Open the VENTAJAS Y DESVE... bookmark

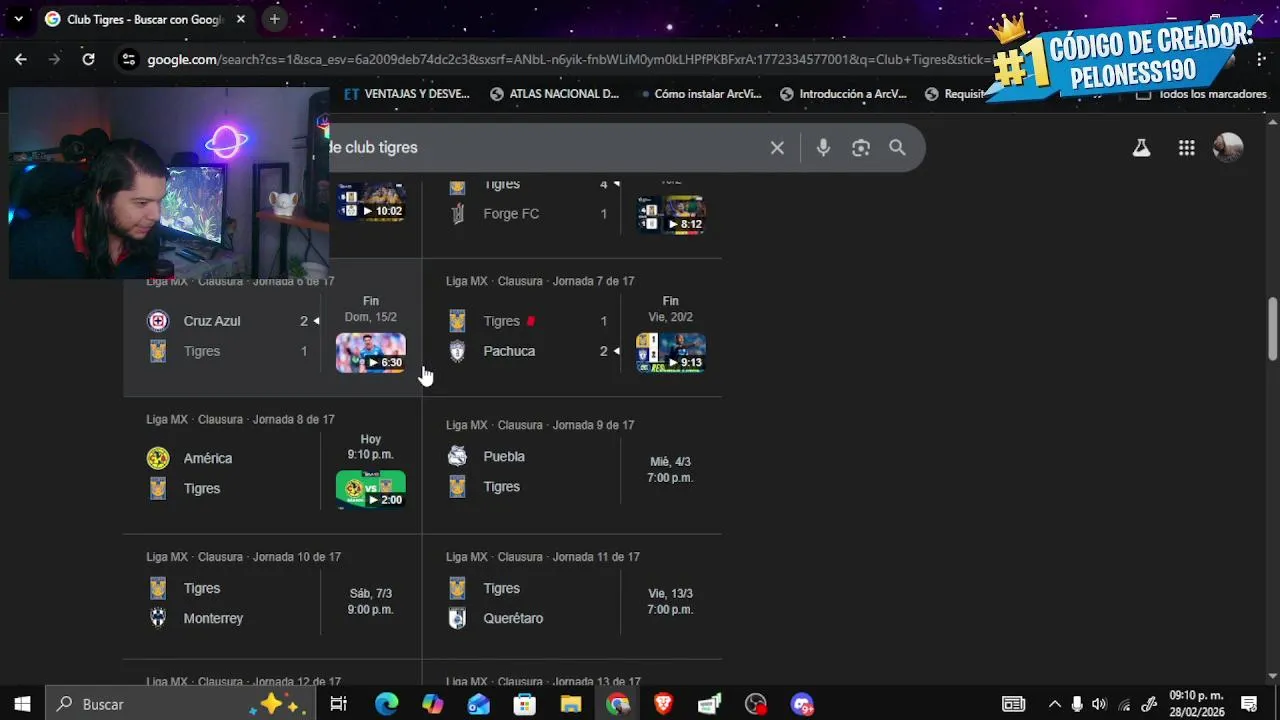point(406,94)
